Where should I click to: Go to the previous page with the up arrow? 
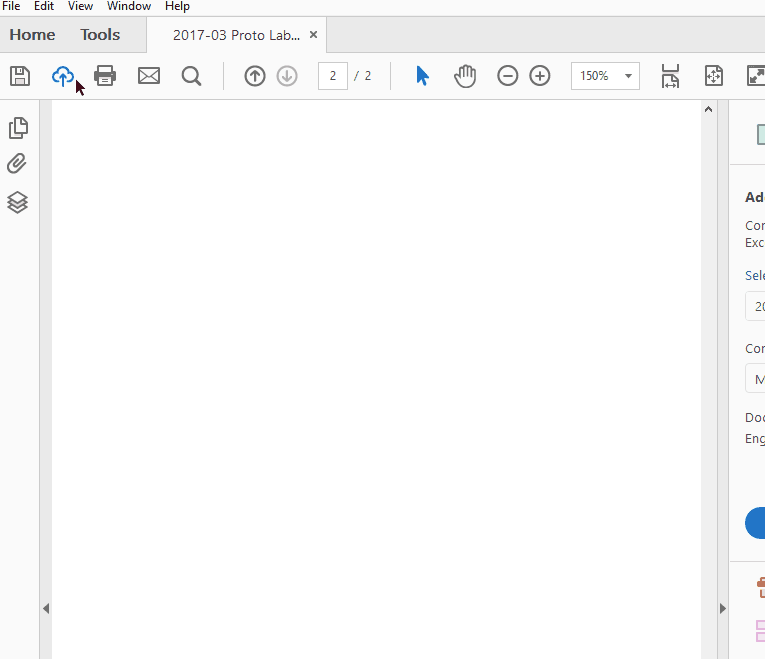[255, 76]
